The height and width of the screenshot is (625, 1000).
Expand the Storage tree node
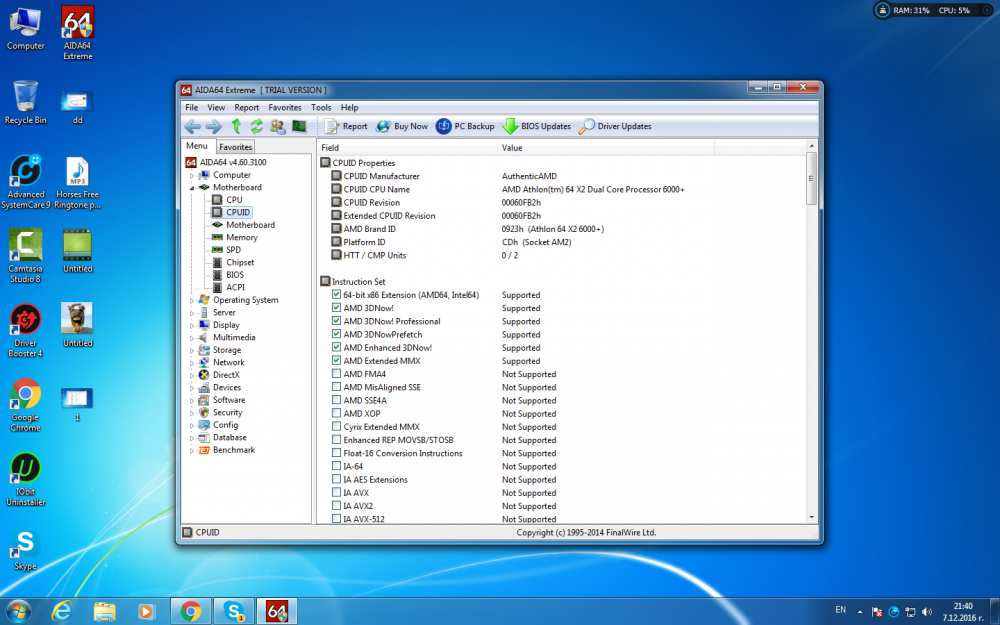192,351
